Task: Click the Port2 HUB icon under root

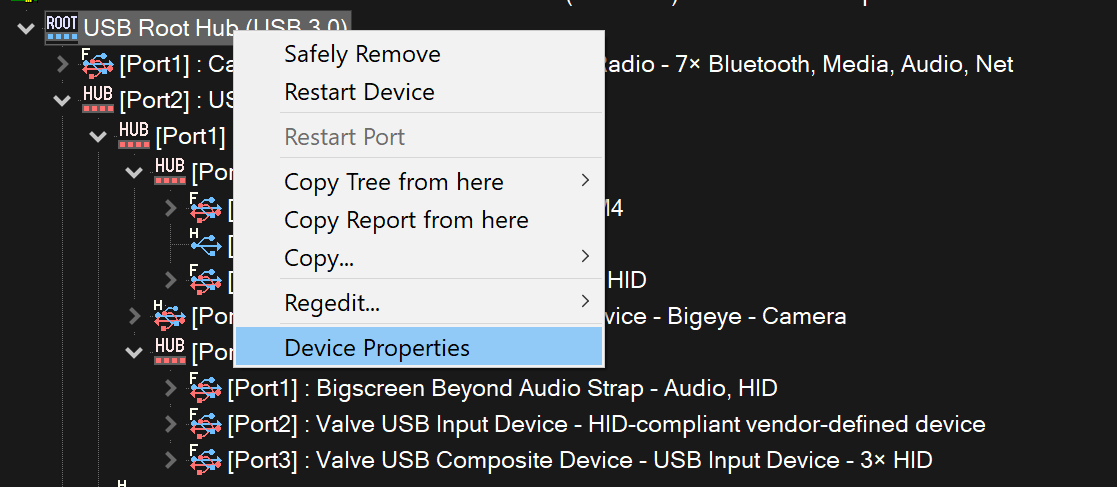Action: point(98,100)
